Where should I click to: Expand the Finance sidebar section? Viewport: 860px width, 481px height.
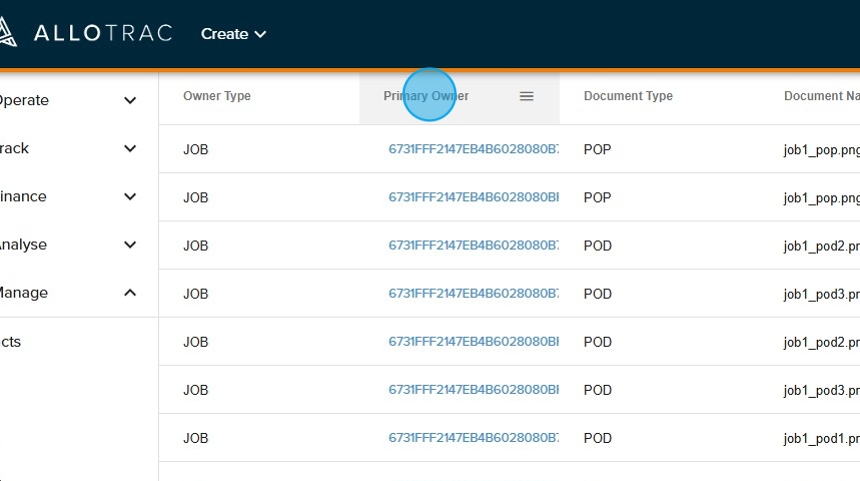pos(129,196)
